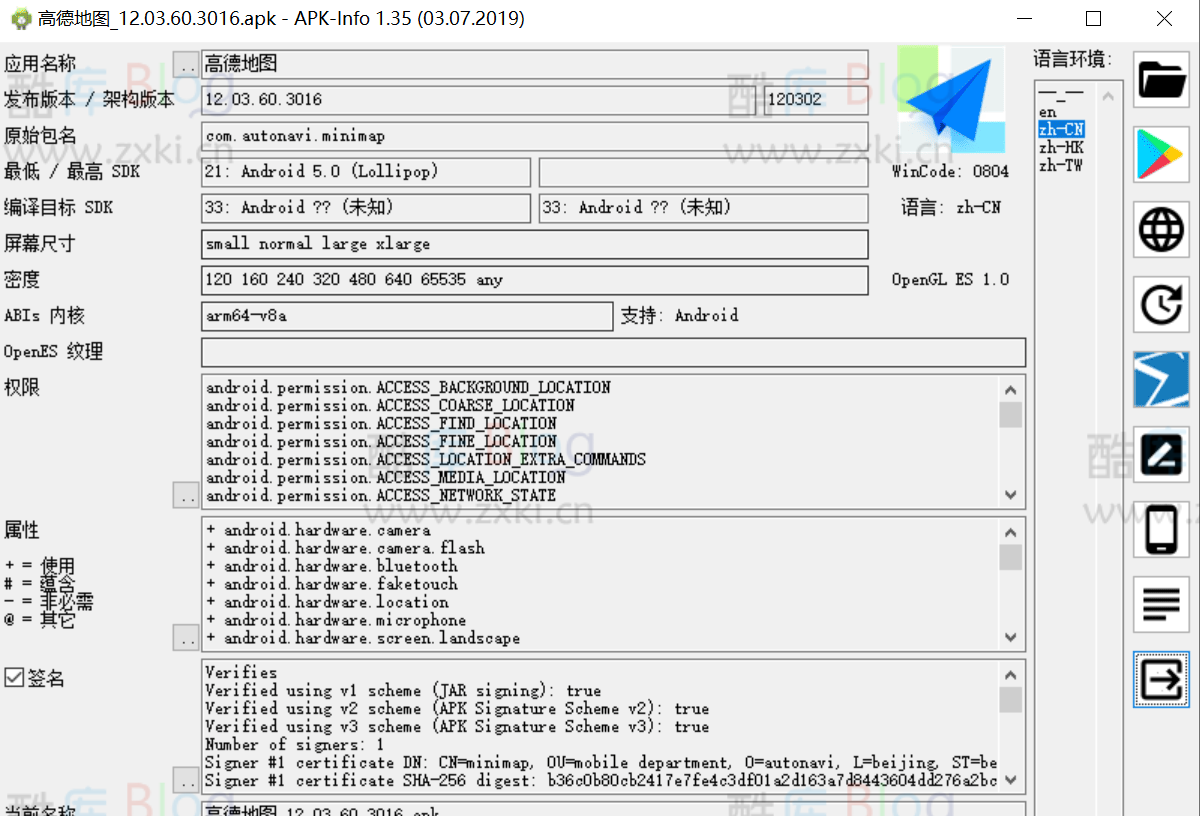
Task: Click the pencil rename icon
Action: (1161, 455)
